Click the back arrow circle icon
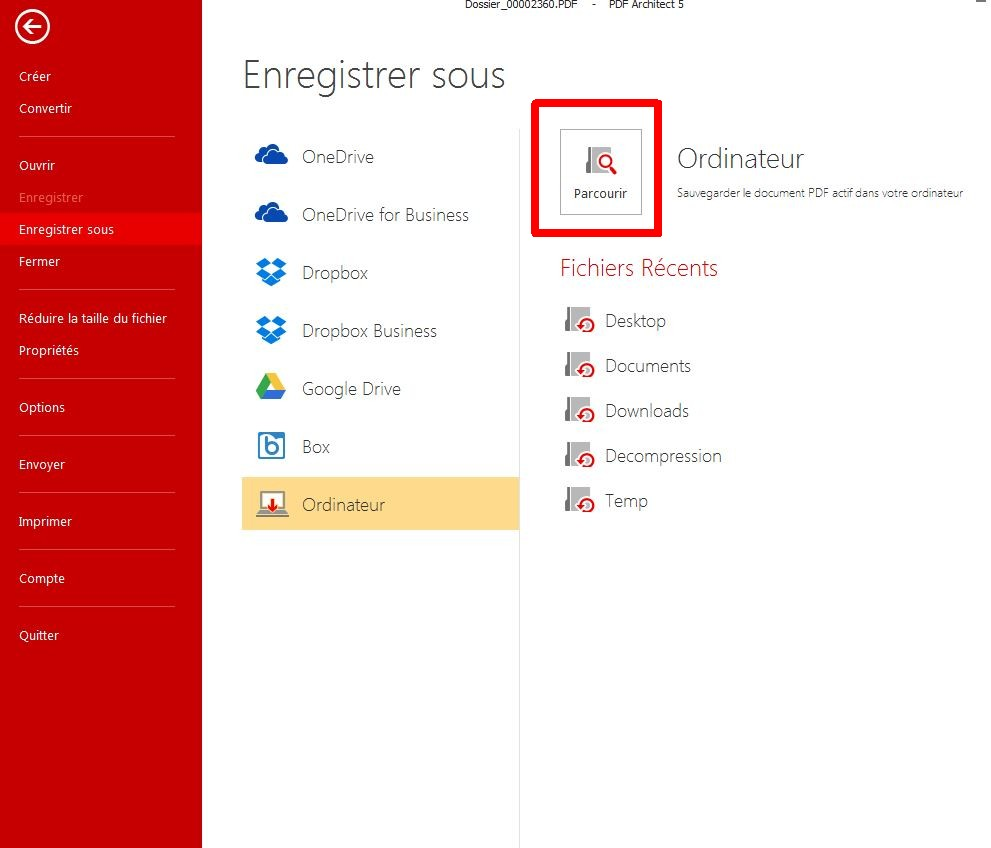 32,27
